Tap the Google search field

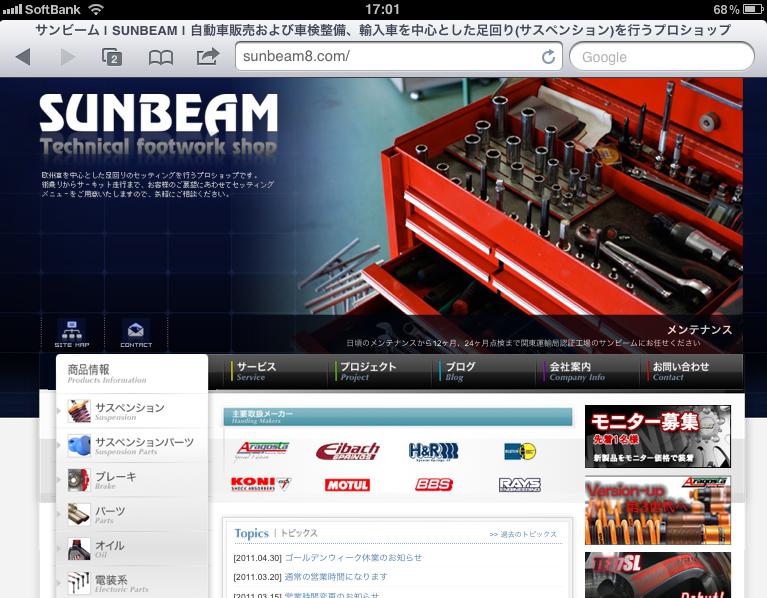pyautogui.click(x=662, y=57)
